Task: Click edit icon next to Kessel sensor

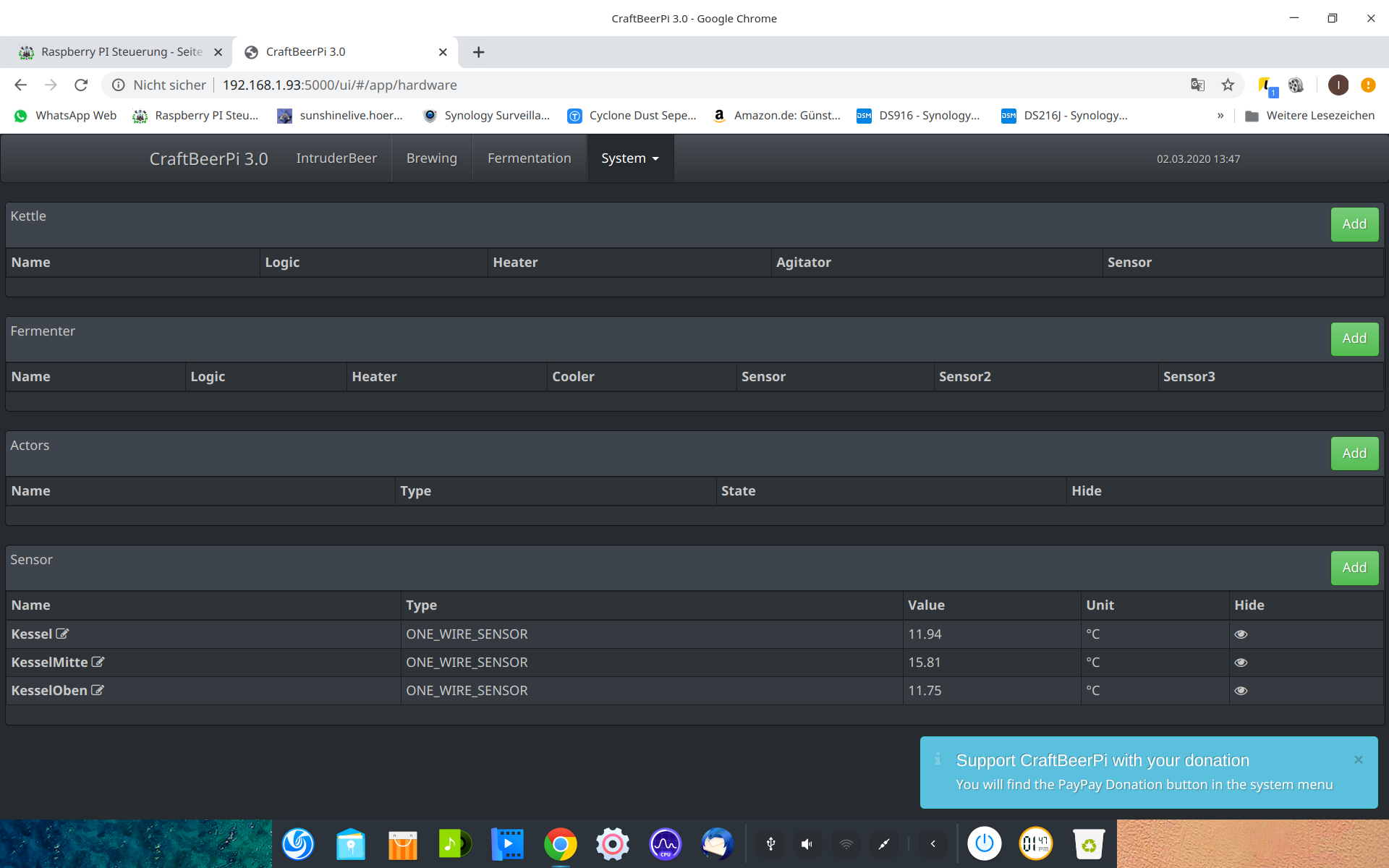Action: tap(62, 634)
